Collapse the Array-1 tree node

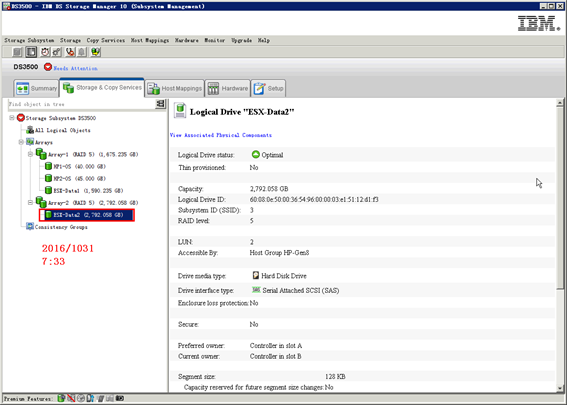point(31,154)
